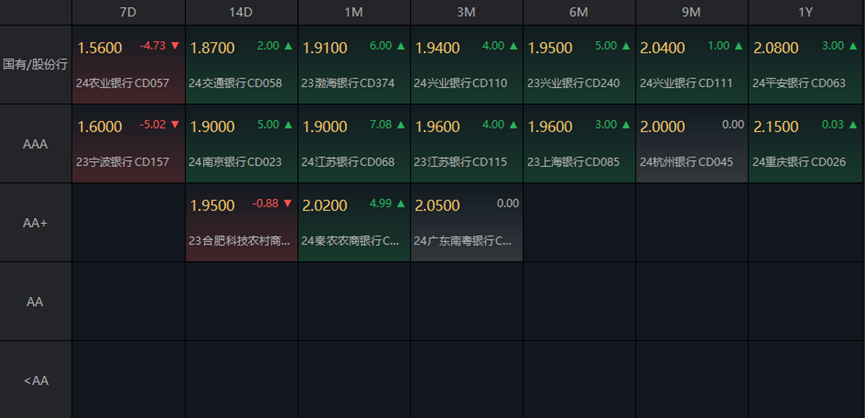Click the 0.00 change in 24杭州银行CD045 cell

tap(733, 125)
